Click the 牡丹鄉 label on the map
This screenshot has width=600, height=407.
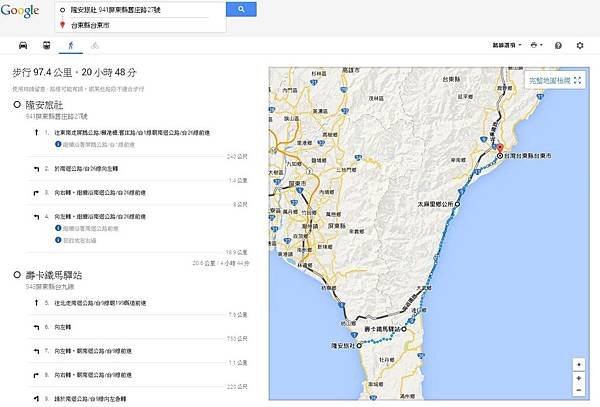pyautogui.click(x=386, y=360)
